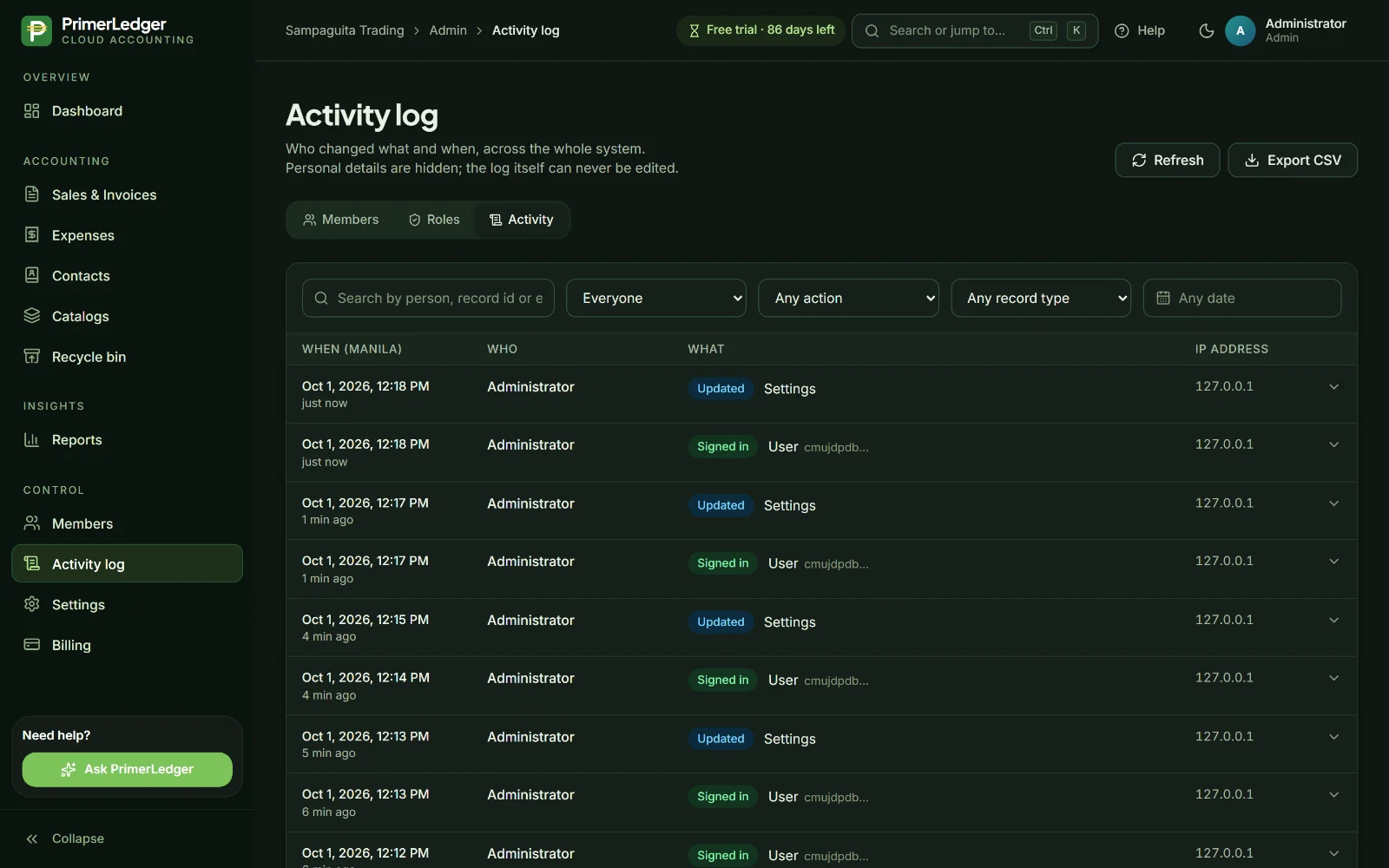Open Dashboard from sidebar
This screenshot has height=868, width=1389.
(x=127, y=111)
